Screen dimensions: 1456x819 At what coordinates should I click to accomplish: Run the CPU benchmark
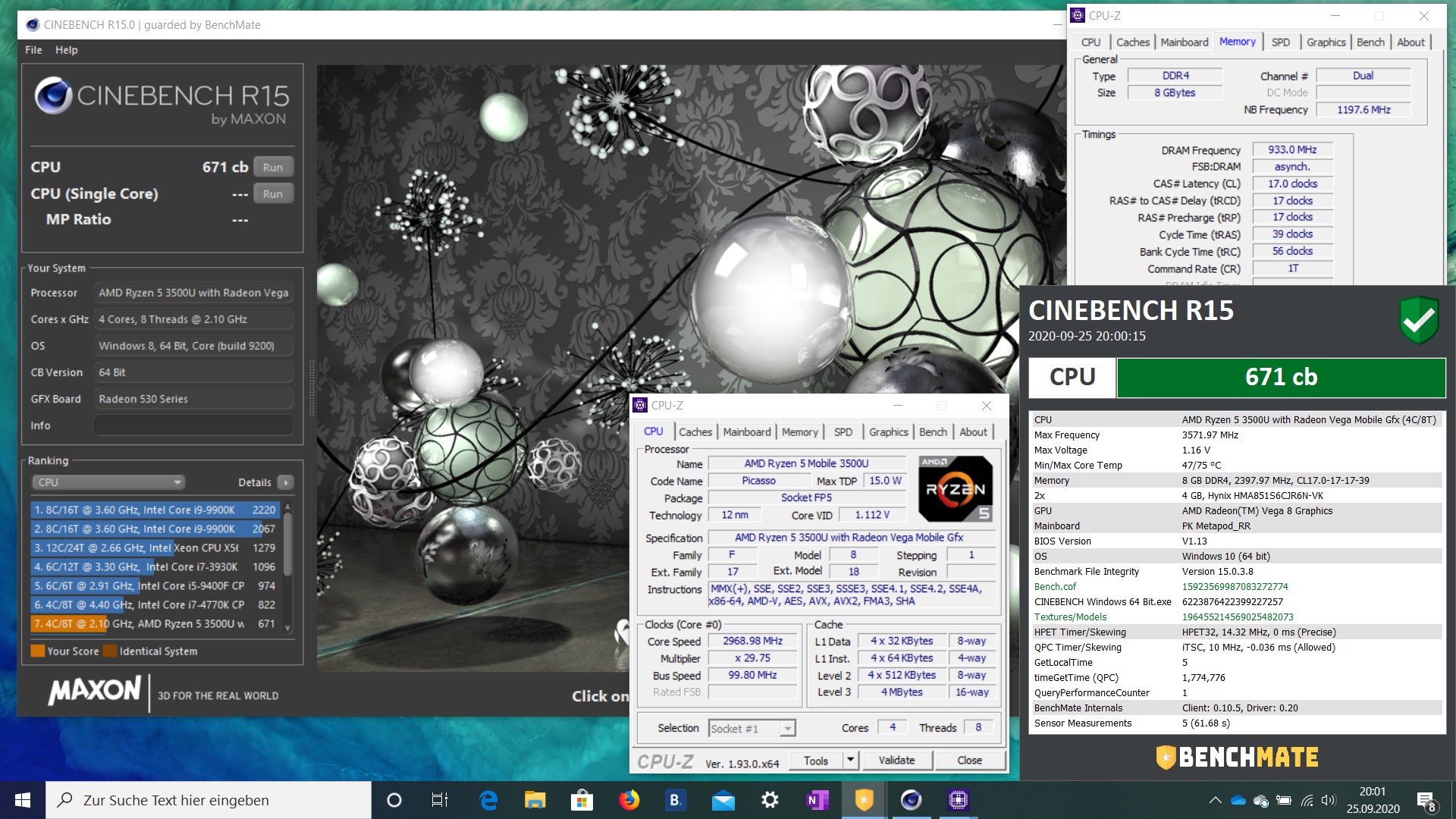click(273, 168)
